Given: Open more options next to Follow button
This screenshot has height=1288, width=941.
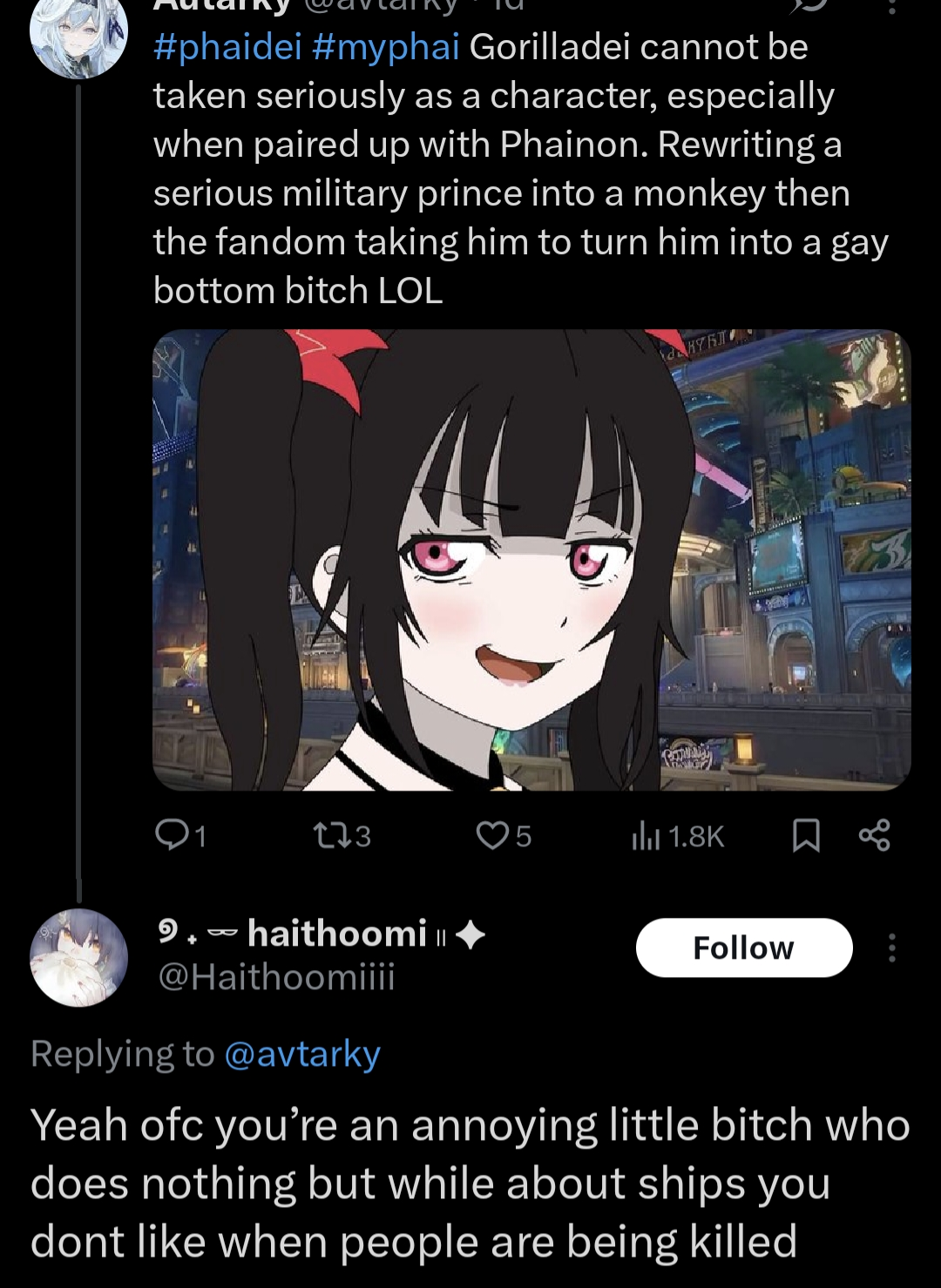Looking at the screenshot, I should 891,947.
